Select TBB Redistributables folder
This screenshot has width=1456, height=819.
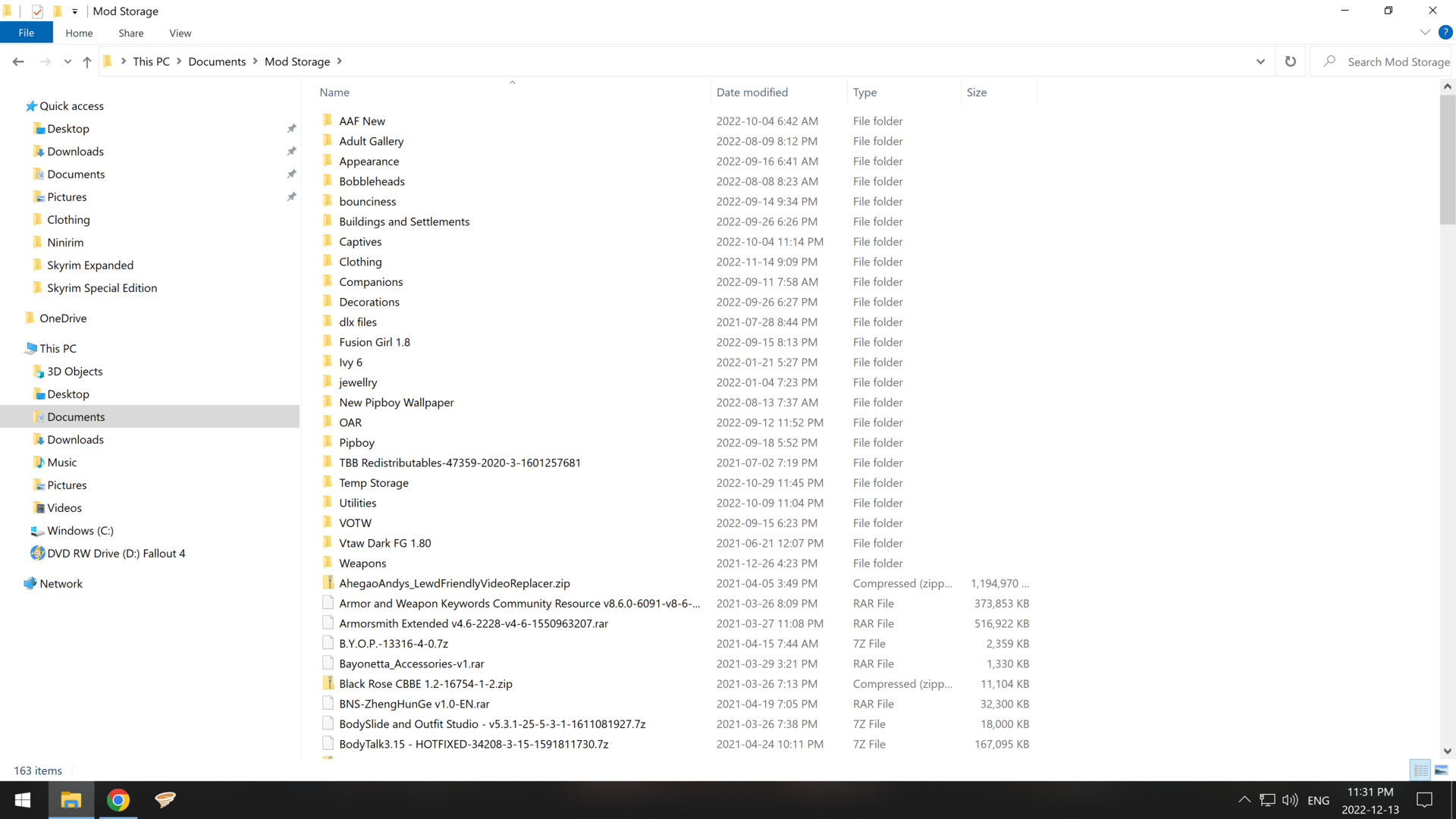460,463
